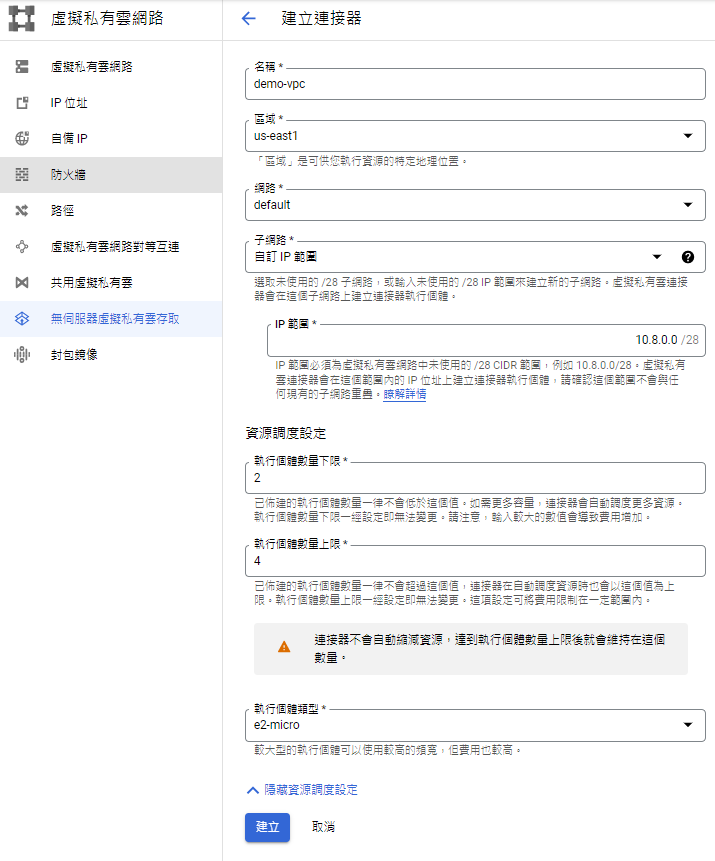
Task: Click the 路徑 routes icon
Action: pos(22,211)
